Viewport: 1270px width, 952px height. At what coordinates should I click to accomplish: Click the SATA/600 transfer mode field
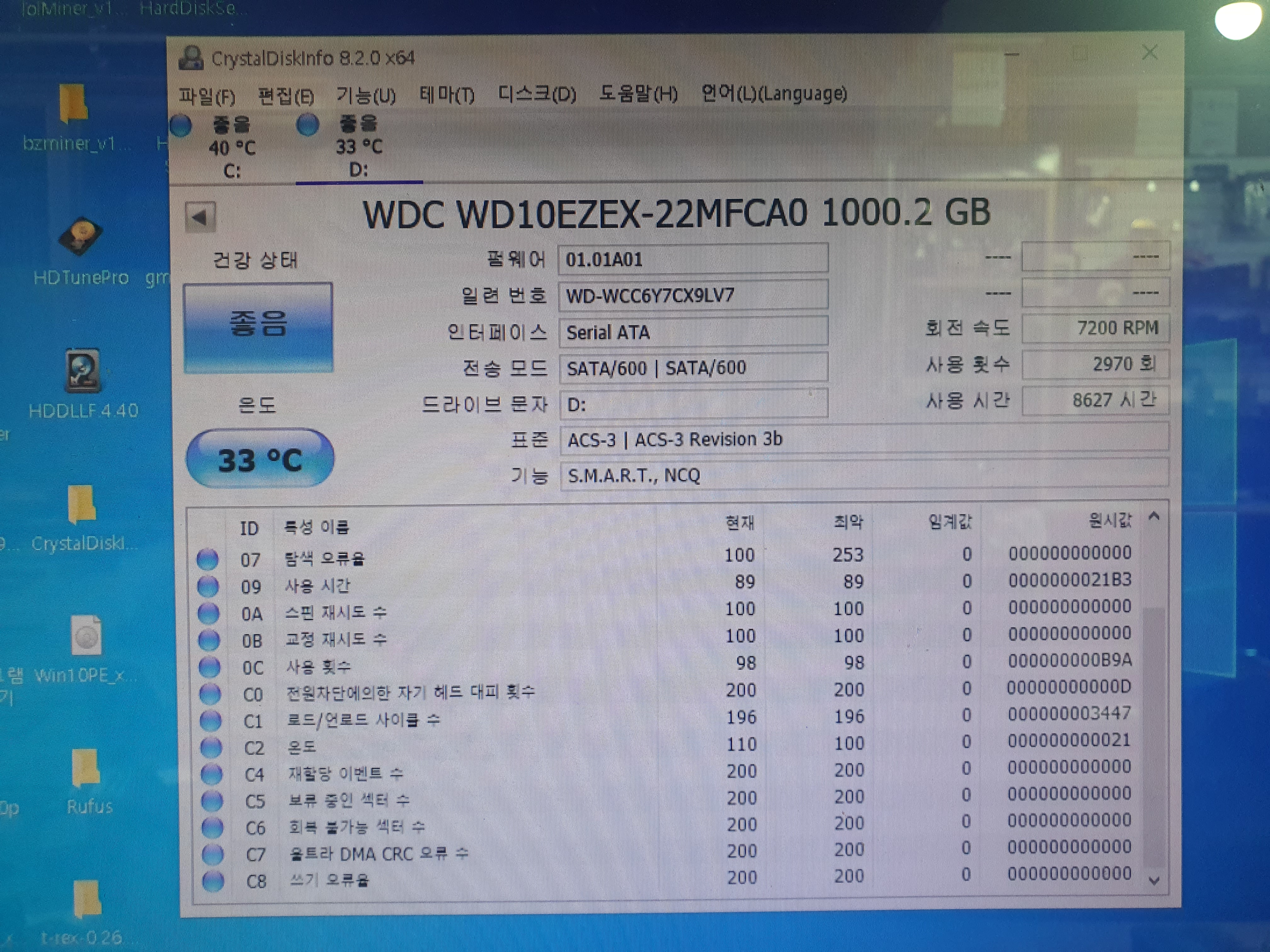(694, 368)
